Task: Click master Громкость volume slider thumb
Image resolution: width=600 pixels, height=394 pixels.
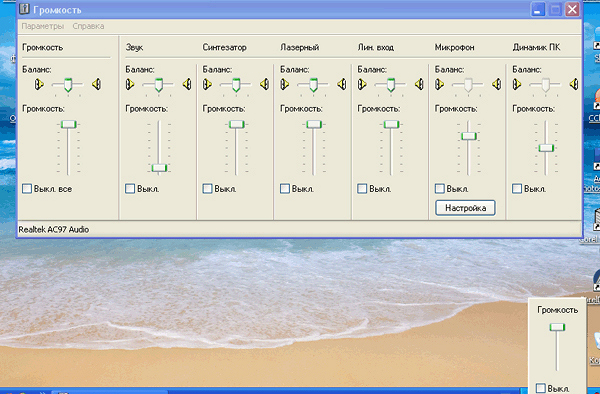Action: 69,124
